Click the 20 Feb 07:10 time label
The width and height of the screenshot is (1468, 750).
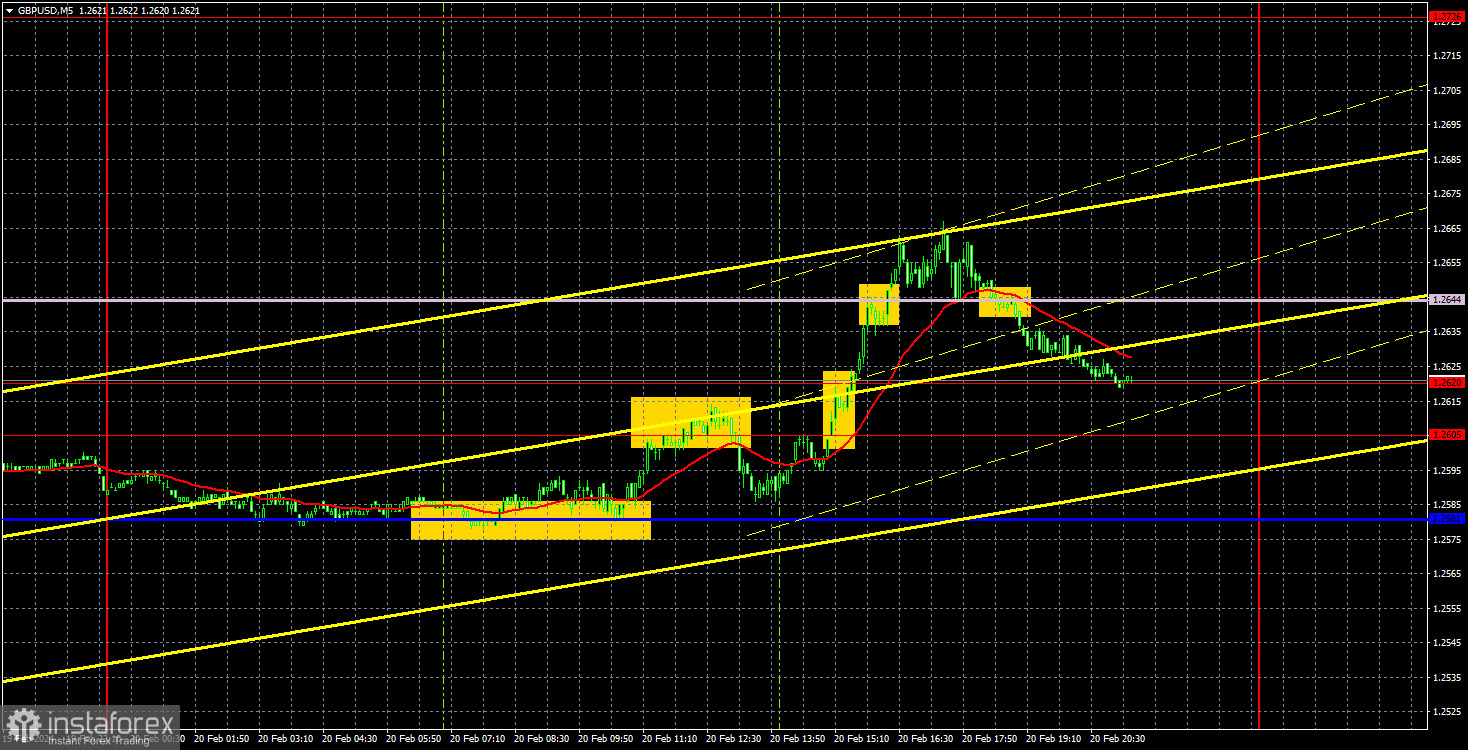point(476,739)
